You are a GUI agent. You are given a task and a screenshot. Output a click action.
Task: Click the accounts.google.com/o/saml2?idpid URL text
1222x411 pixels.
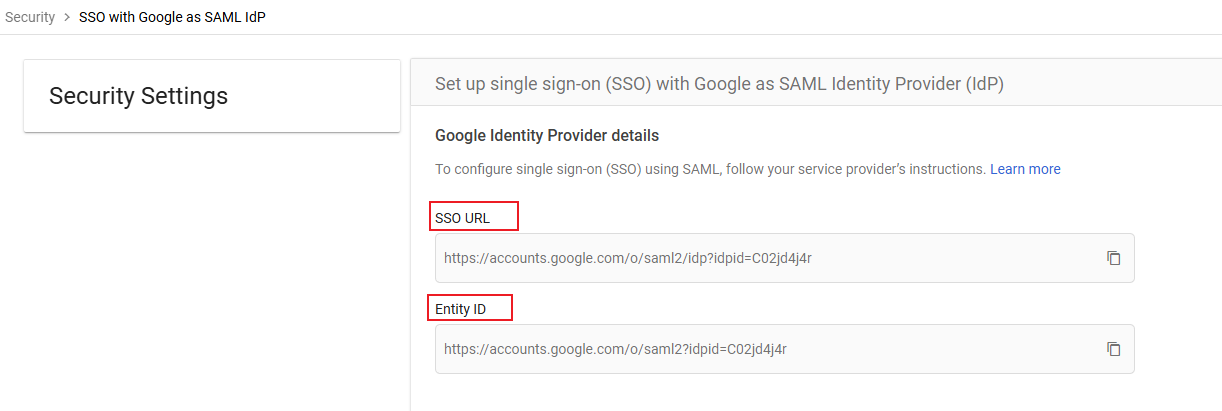(x=615, y=349)
